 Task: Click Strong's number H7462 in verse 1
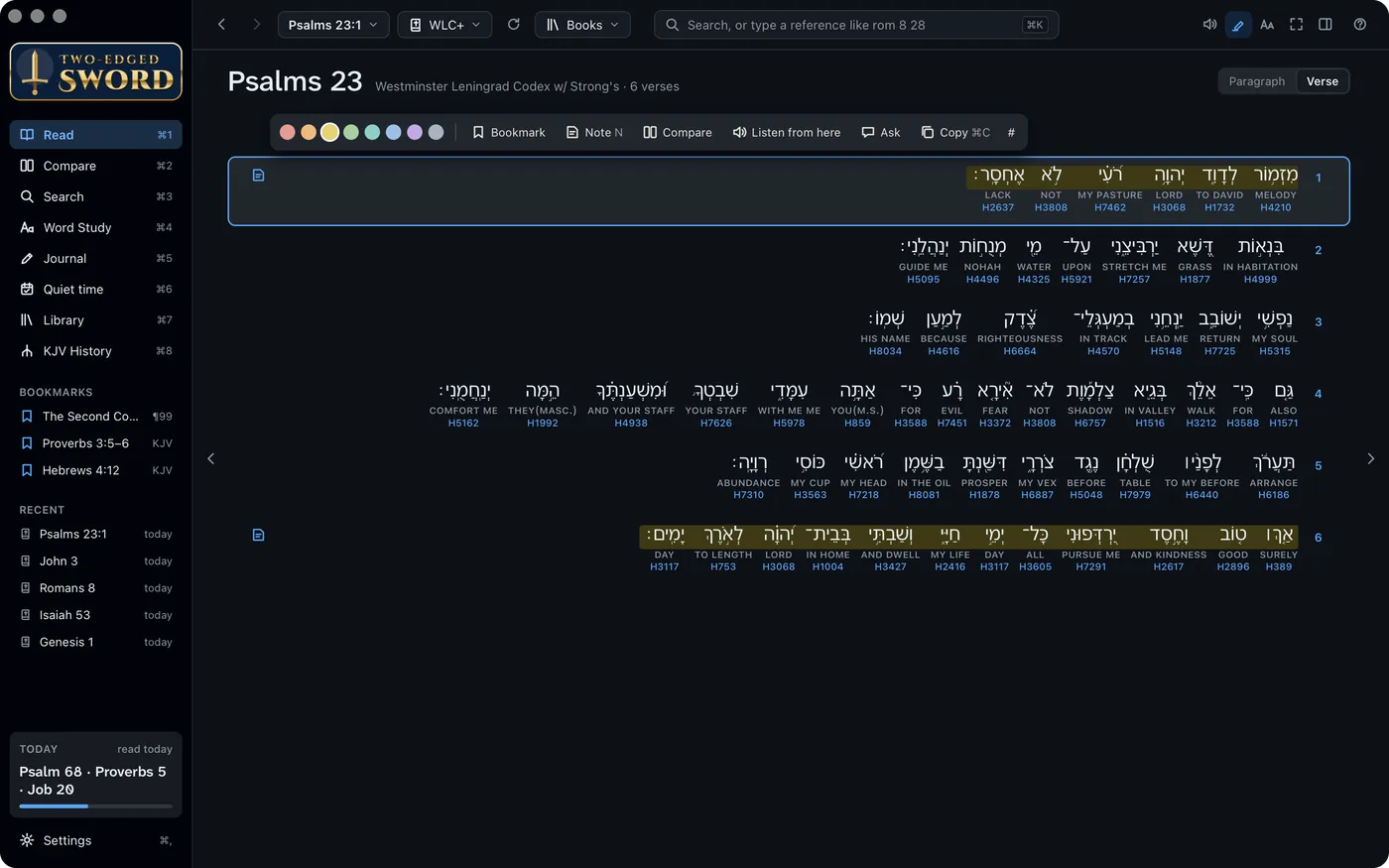coord(1110,207)
